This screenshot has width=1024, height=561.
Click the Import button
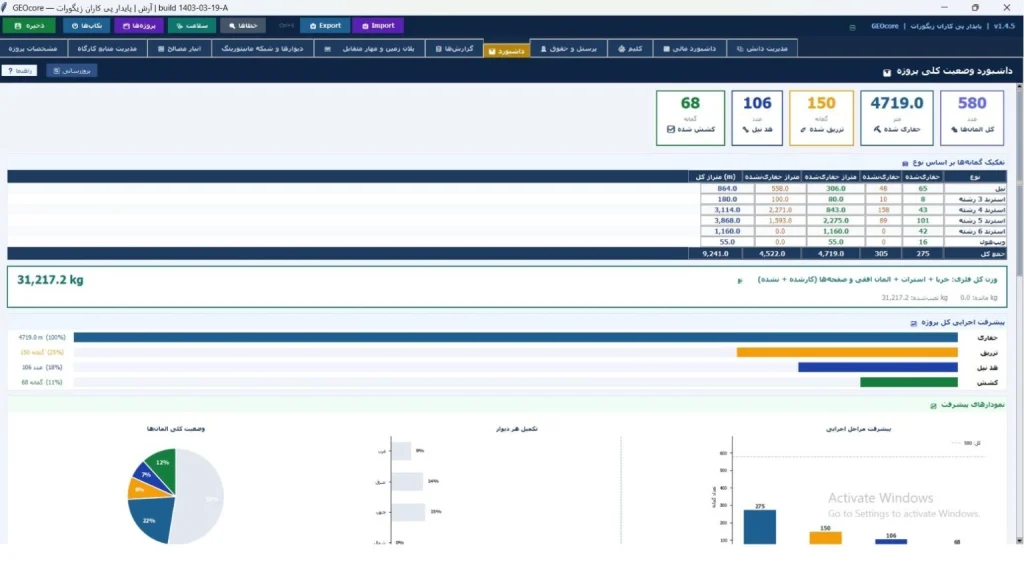point(378,25)
